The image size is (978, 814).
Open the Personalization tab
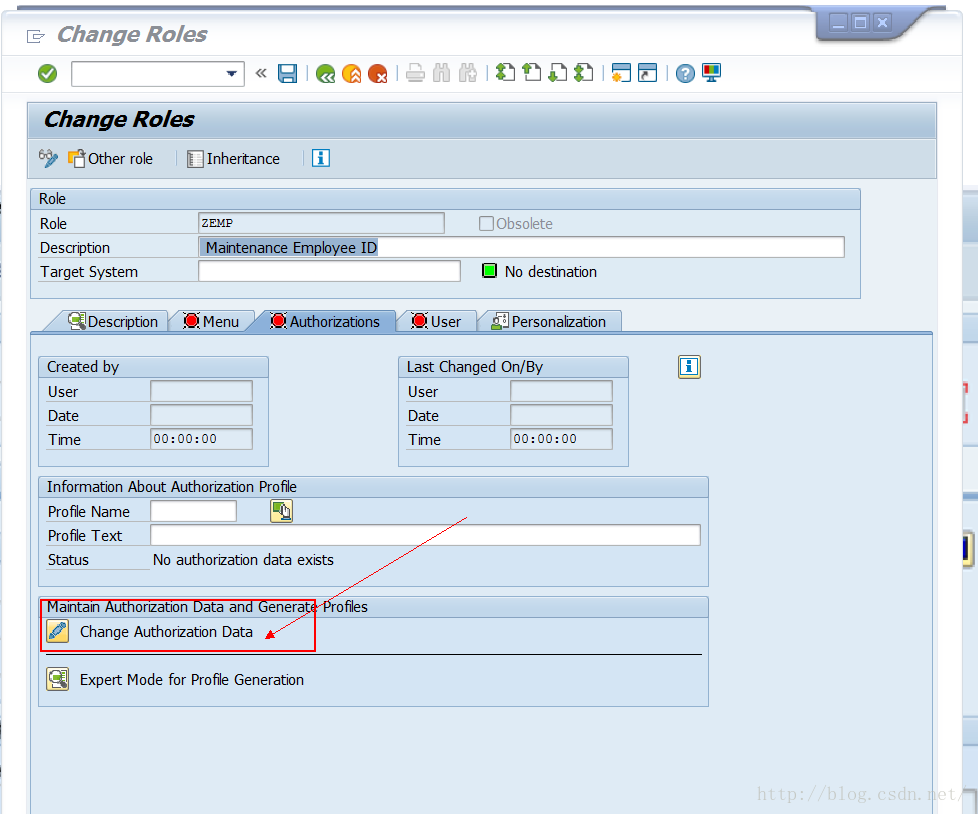(549, 322)
